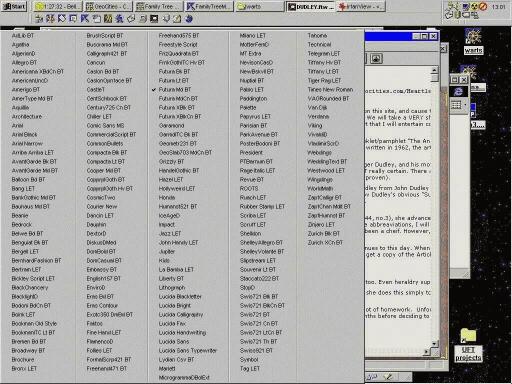This screenshot has width=512, height=384.
Task: Choose the Papyrus LET font
Action: click(x=255, y=116)
